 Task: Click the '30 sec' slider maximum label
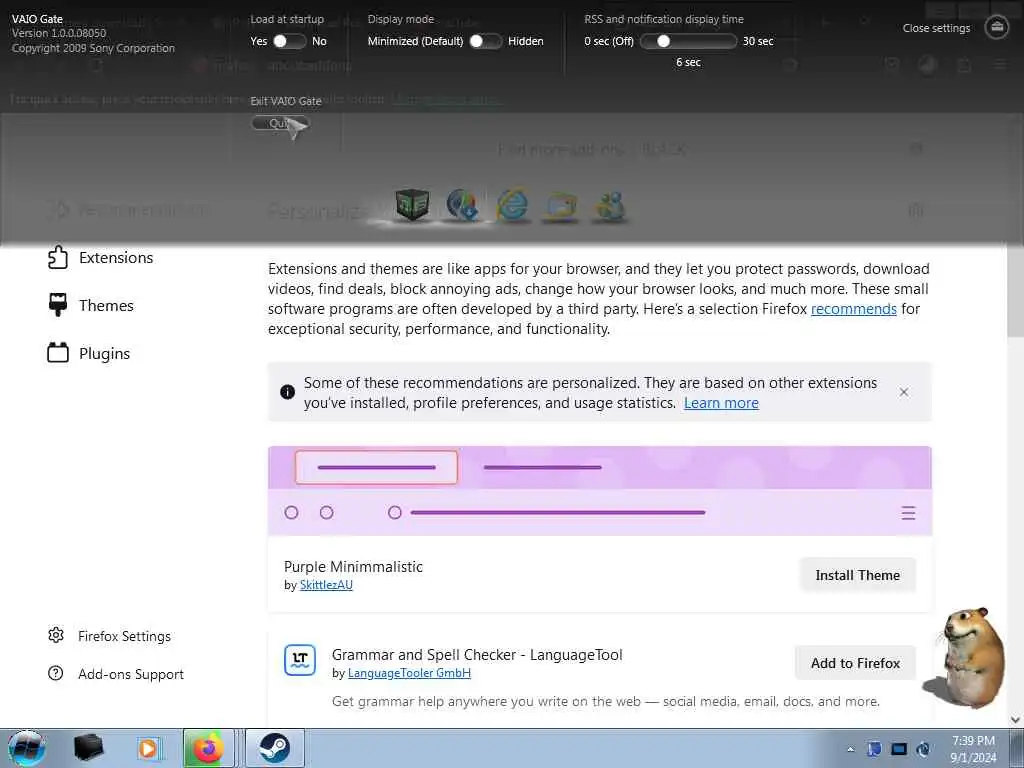[758, 41]
